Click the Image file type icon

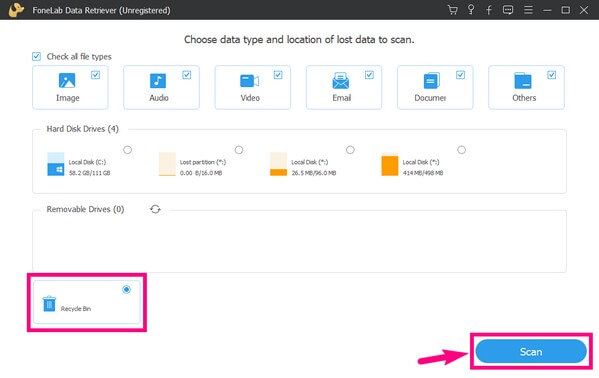point(67,81)
